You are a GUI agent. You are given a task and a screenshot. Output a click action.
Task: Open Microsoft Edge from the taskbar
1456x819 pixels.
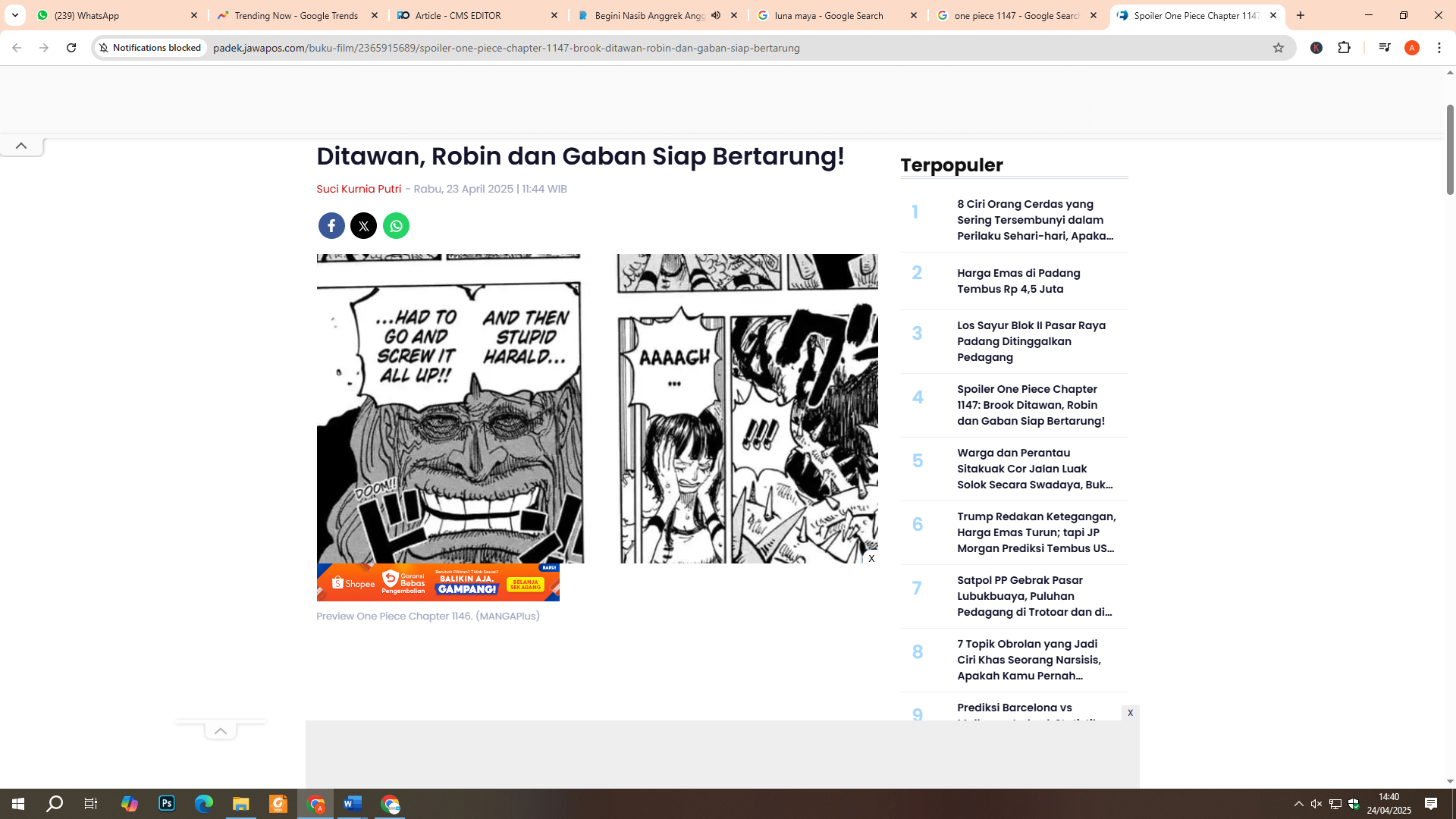[x=204, y=804]
